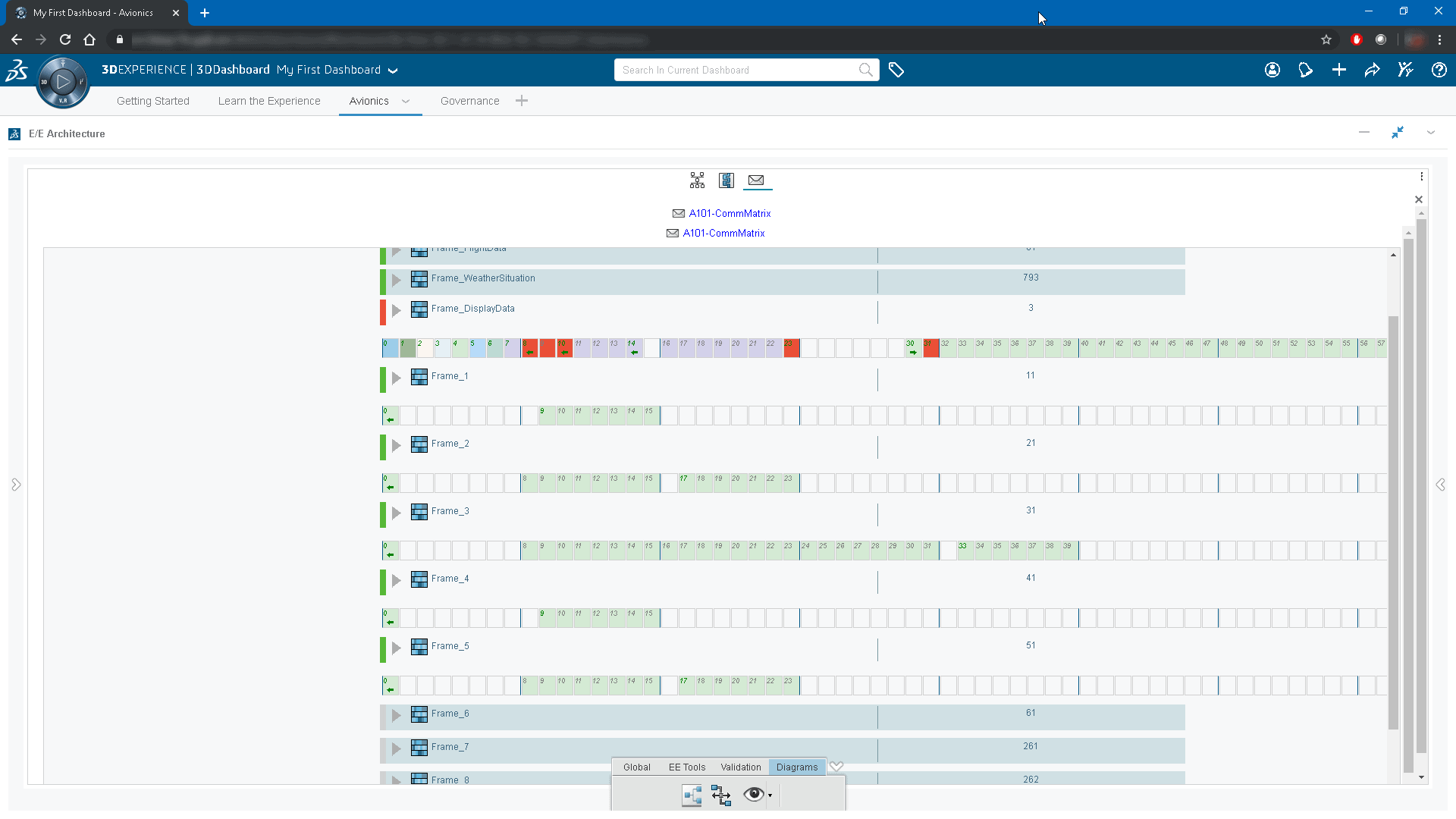1456x819 pixels.
Task: Click the share/collaborate icon in header
Action: coord(1374,70)
